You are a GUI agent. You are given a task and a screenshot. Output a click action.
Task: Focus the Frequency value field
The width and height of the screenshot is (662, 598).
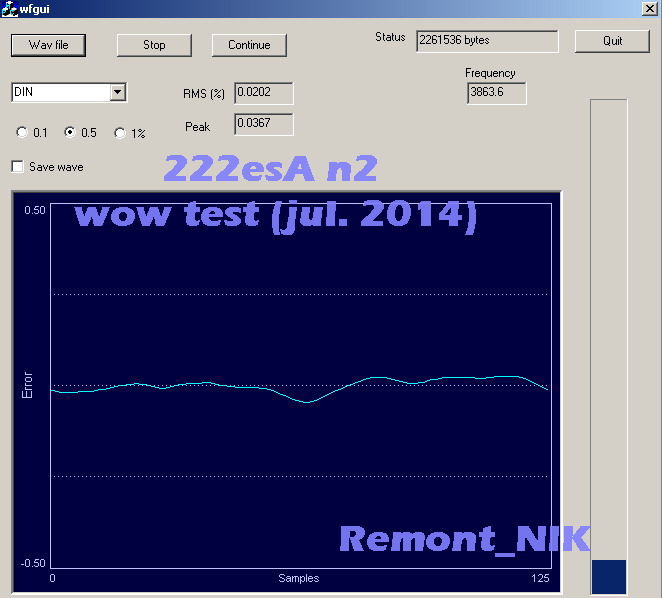495,93
